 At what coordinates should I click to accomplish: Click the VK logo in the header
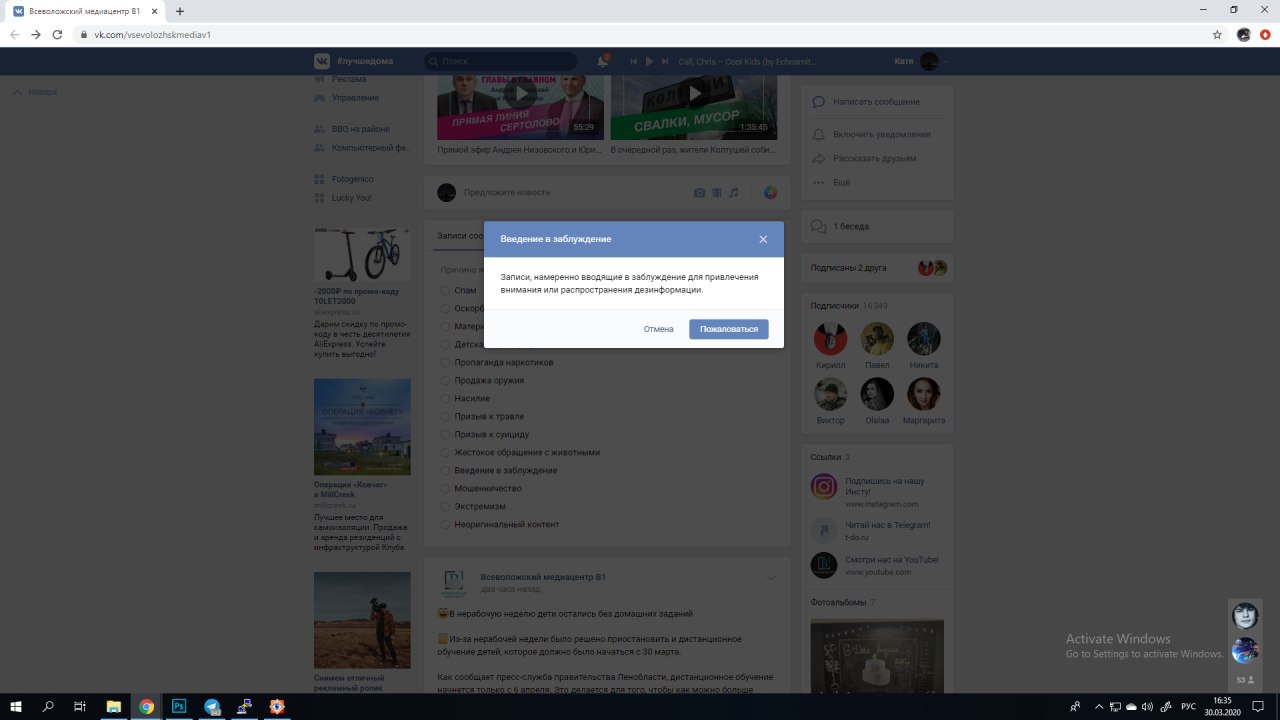click(322, 61)
